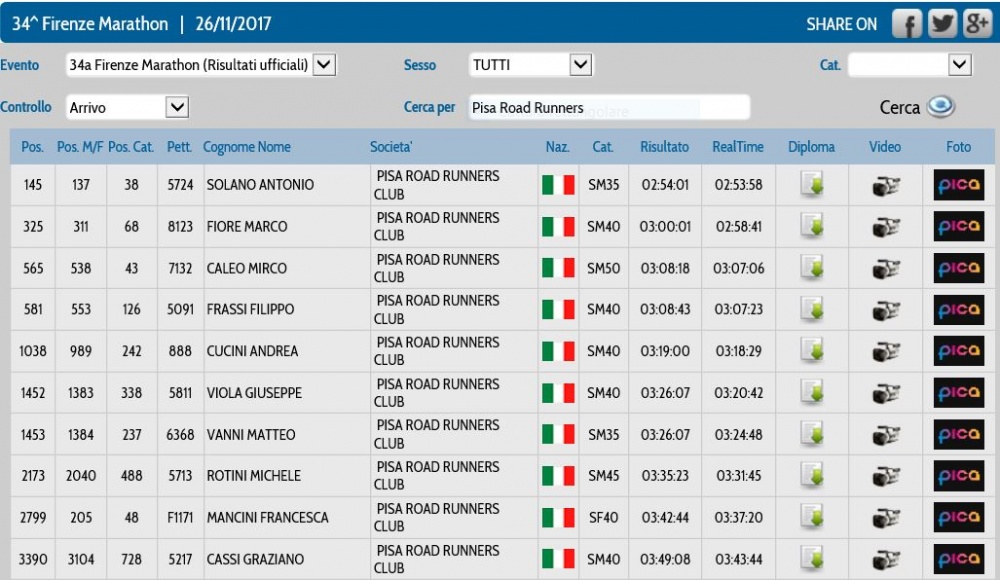The height and width of the screenshot is (580, 1000).
Task: Open Pica photos for CALEO MIRCO
Action: [x=959, y=268]
